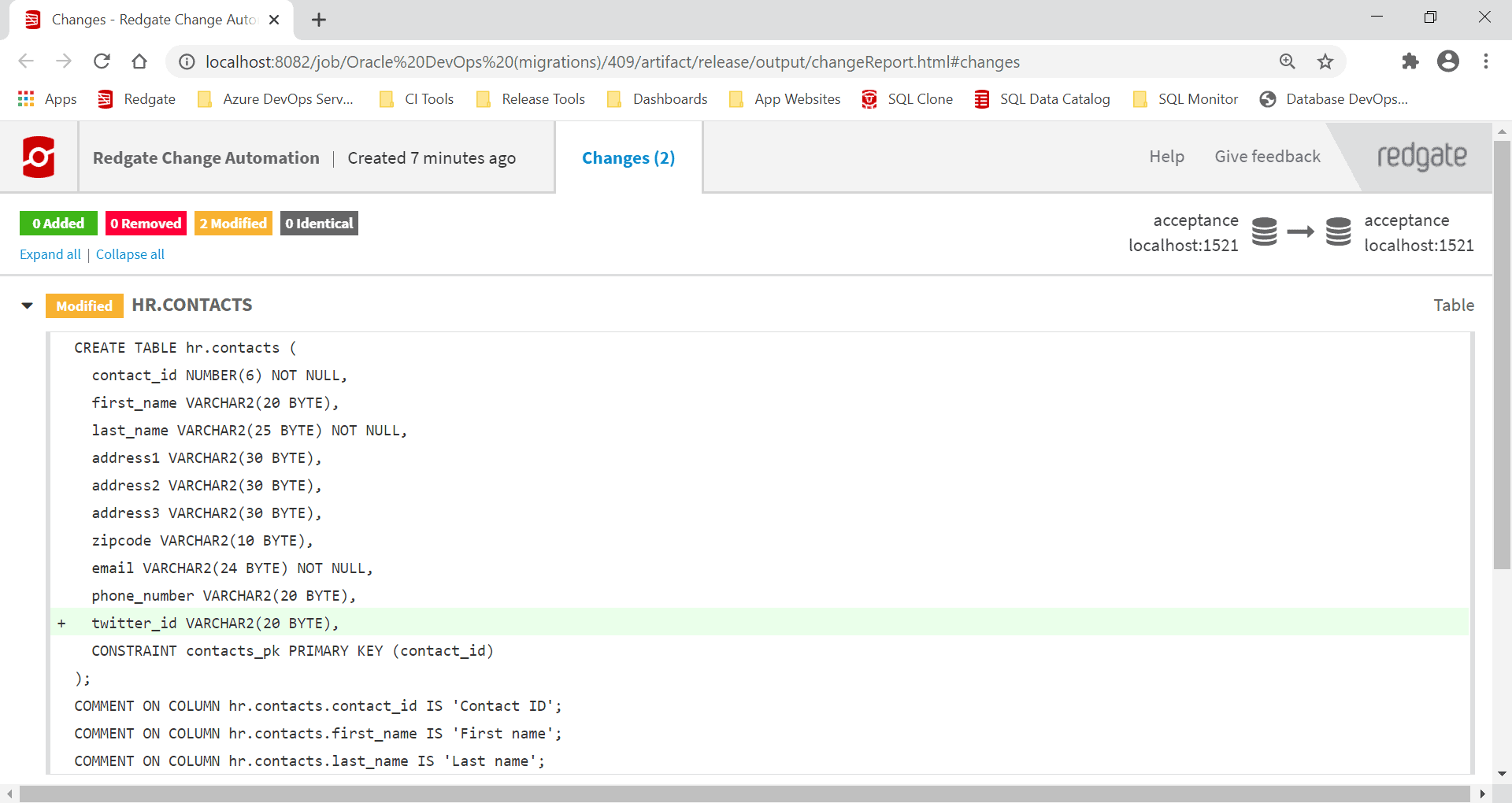Viewport: 1512px width, 803px height.
Task: Click the Created 7 minutes ago text
Action: tap(432, 158)
